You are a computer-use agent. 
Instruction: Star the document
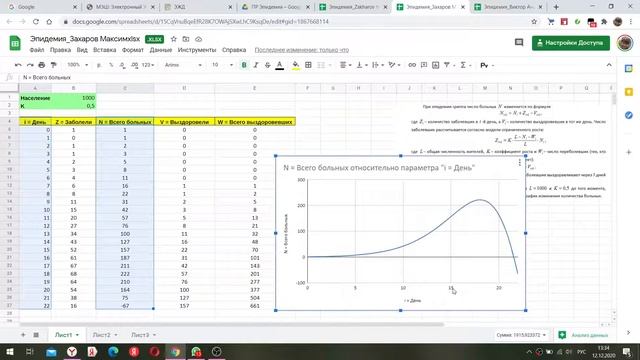click(173, 39)
